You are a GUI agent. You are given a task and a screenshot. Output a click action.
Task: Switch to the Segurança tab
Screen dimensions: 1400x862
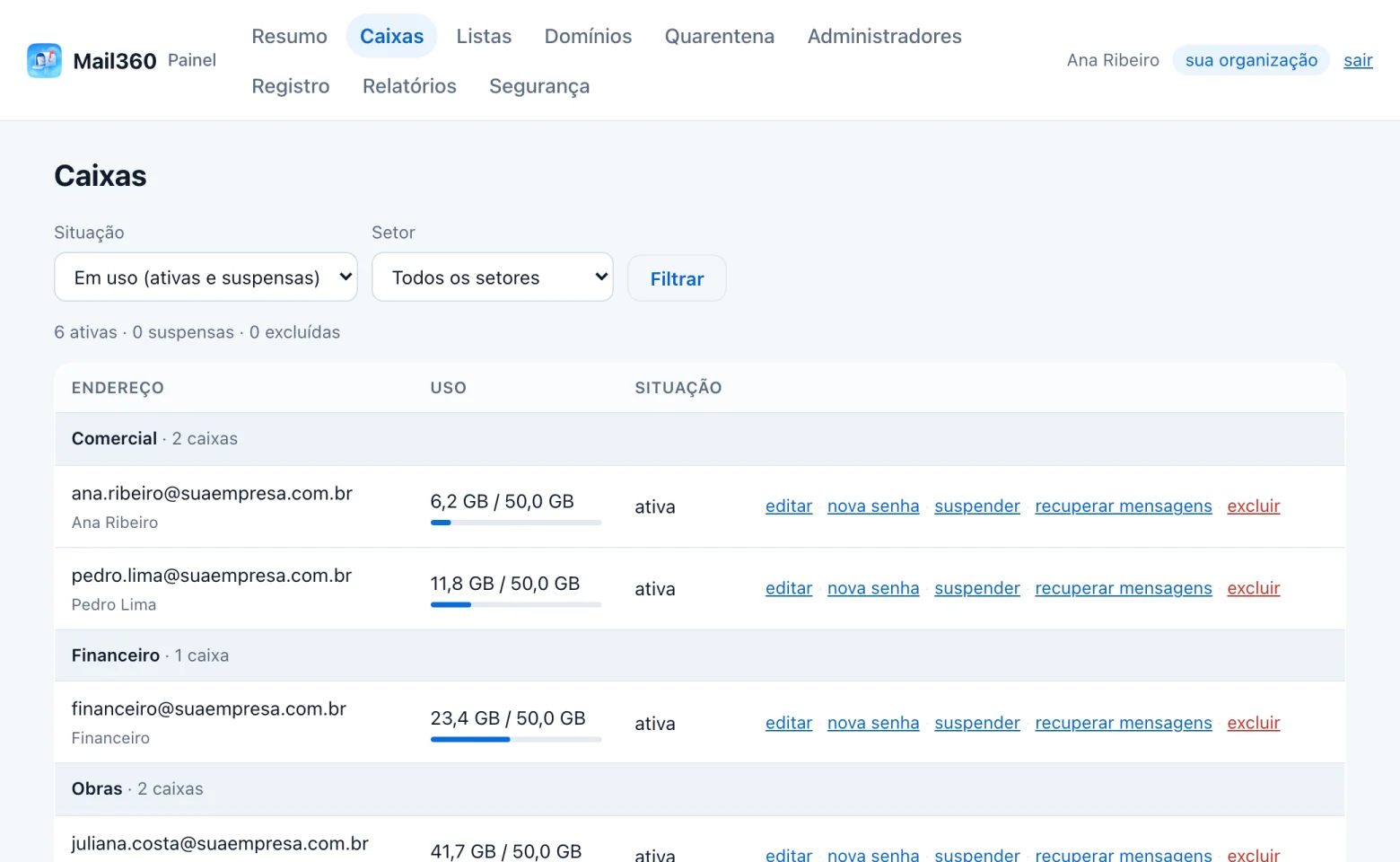[x=539, y=85]
